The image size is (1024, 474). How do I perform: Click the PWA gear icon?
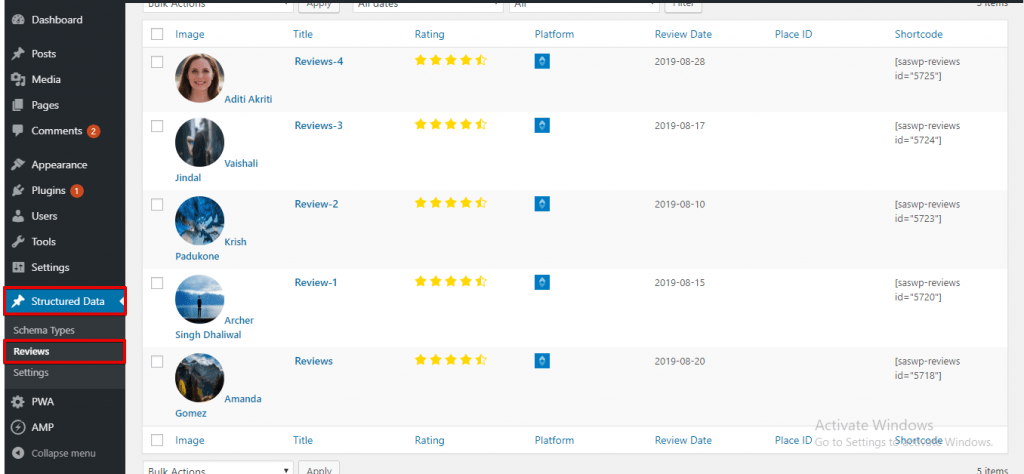click(18, 402)
